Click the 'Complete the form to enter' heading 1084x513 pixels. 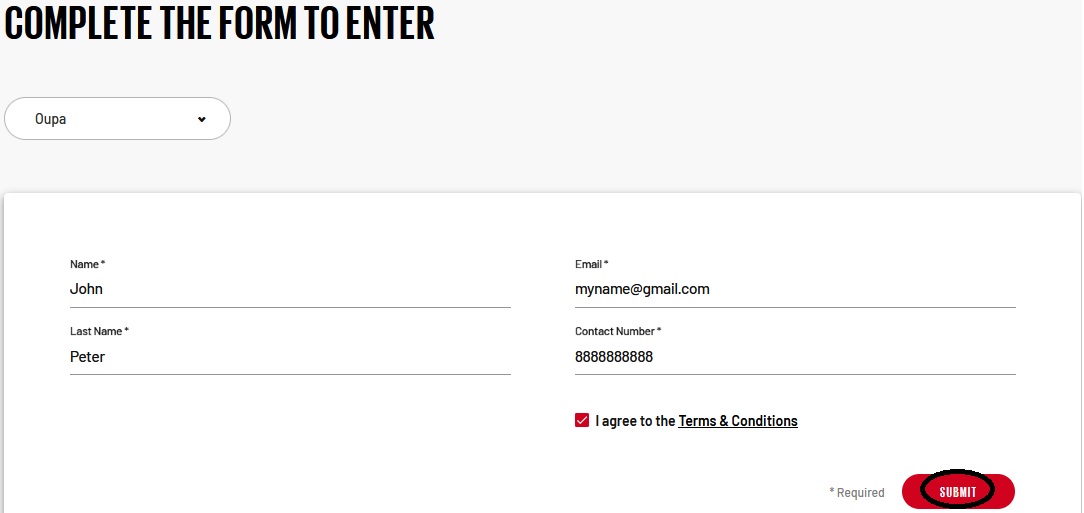(220, 24)
